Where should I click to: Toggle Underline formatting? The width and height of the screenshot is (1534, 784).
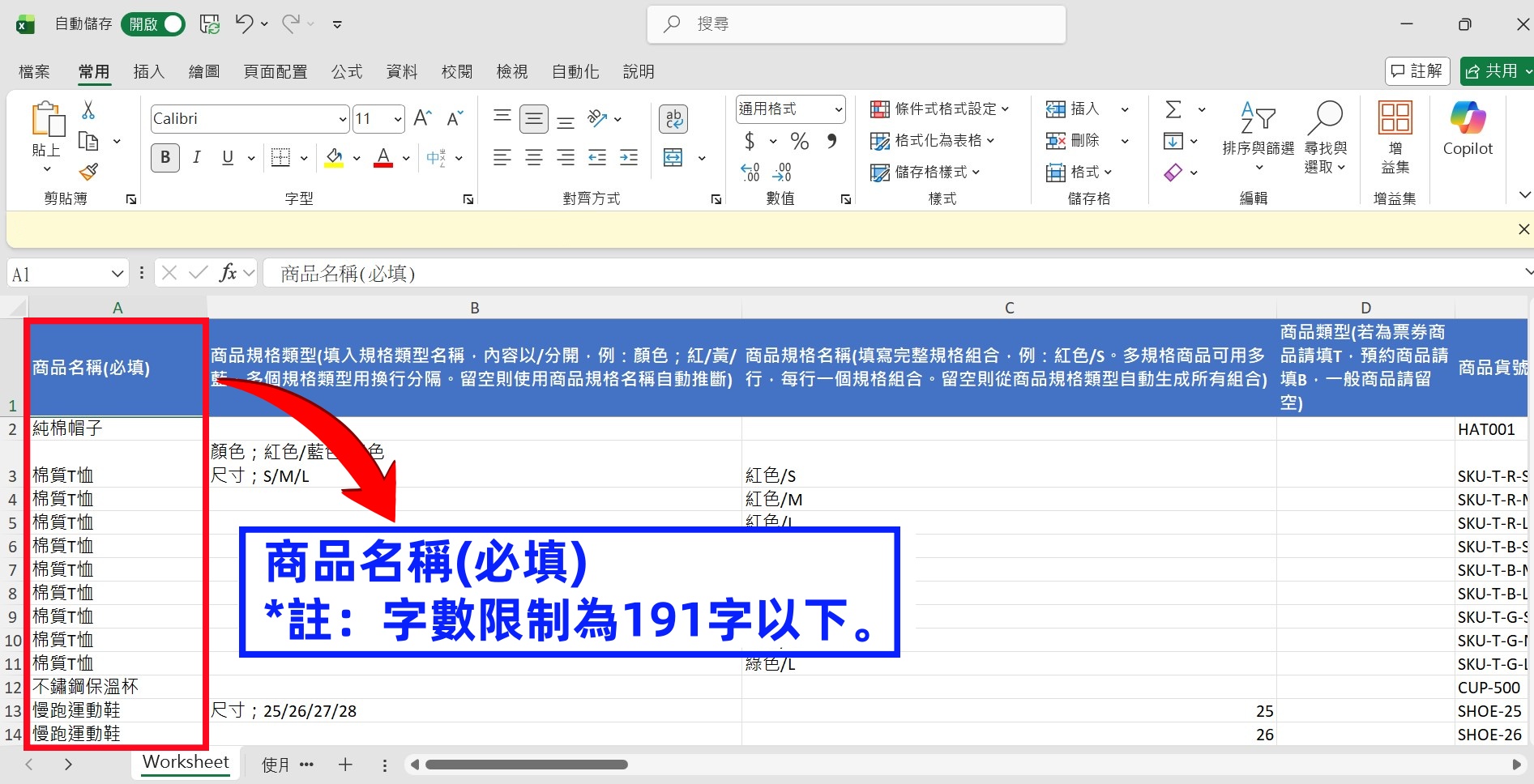pyautogui.click(x=228, y=157)
